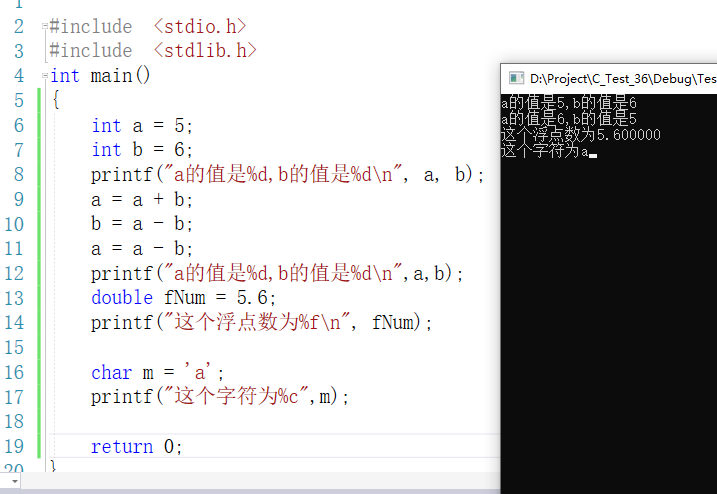Click line number 17 in the margin

[14, 397]
